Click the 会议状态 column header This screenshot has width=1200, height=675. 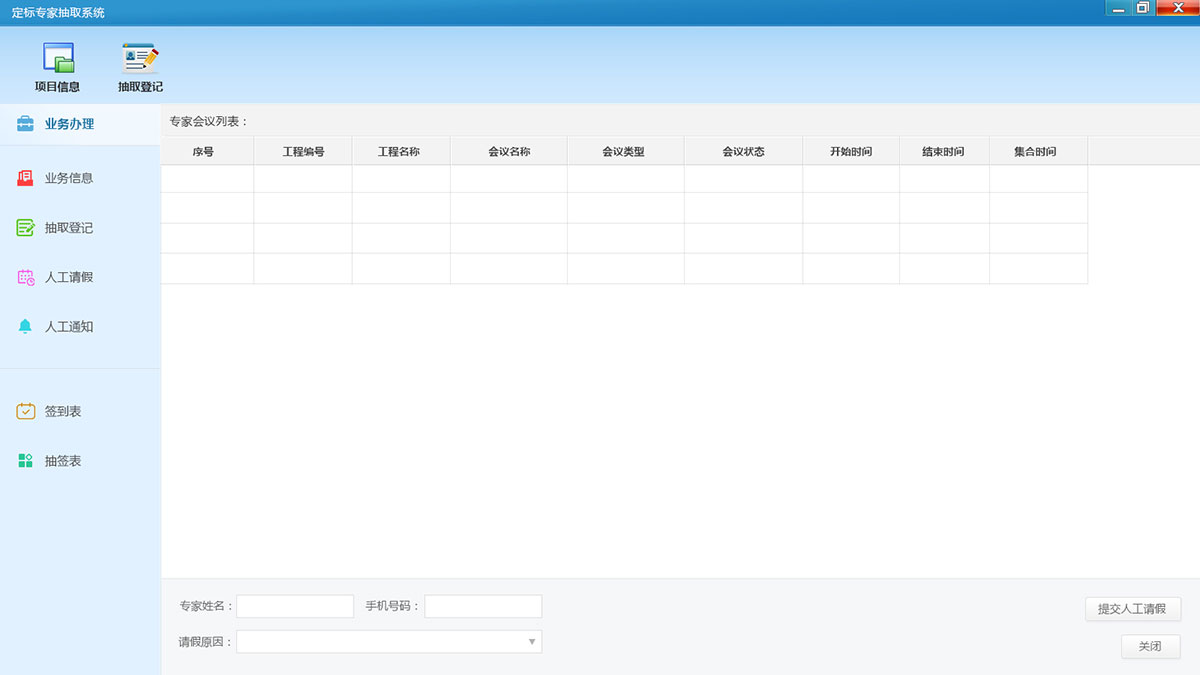pos(744,151)
